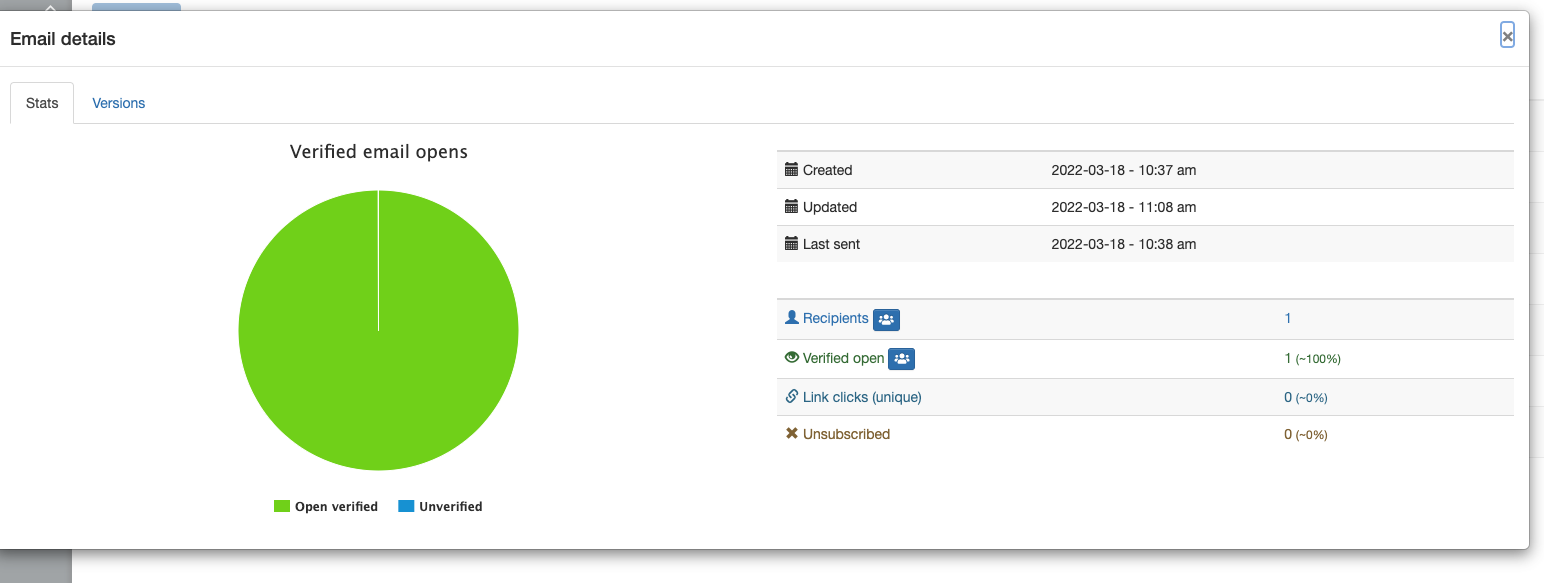Switch to the Versions tab

tap(119, 103)
